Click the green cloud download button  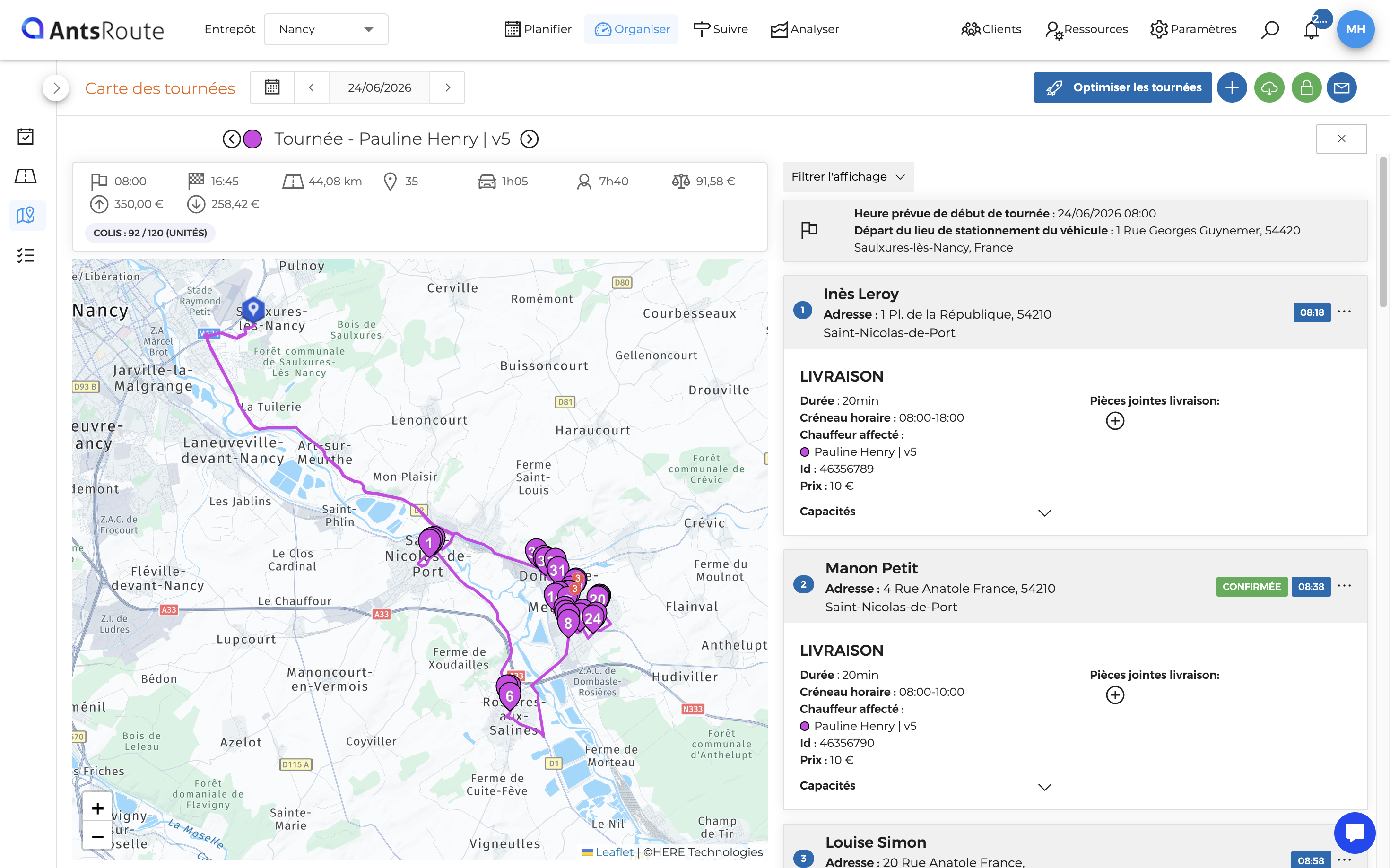pyautogui.click(x=1269, y=87)
